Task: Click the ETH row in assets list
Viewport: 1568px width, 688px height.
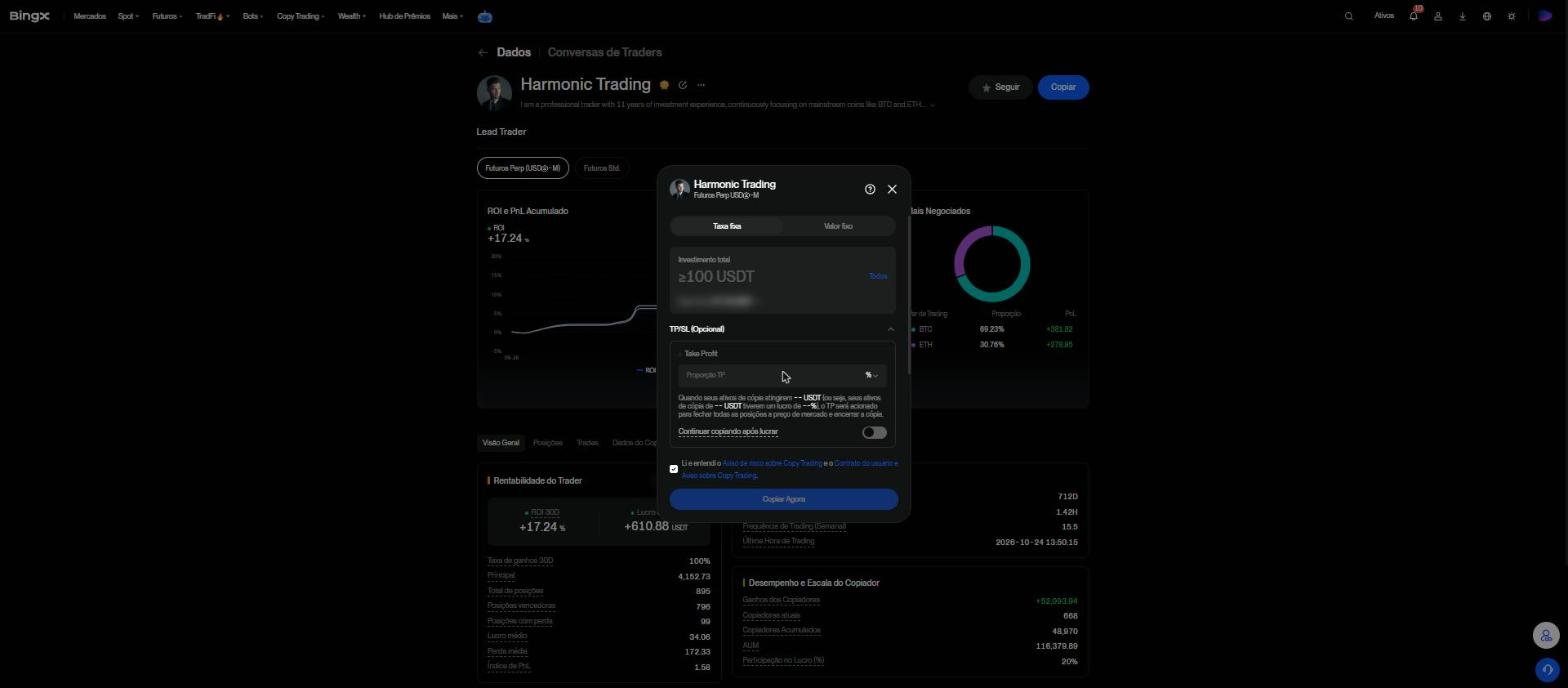Action: point(991,344)
